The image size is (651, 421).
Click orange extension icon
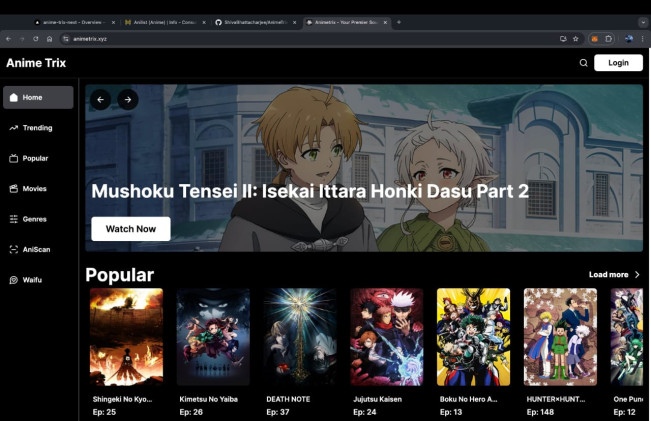(595, 39)
